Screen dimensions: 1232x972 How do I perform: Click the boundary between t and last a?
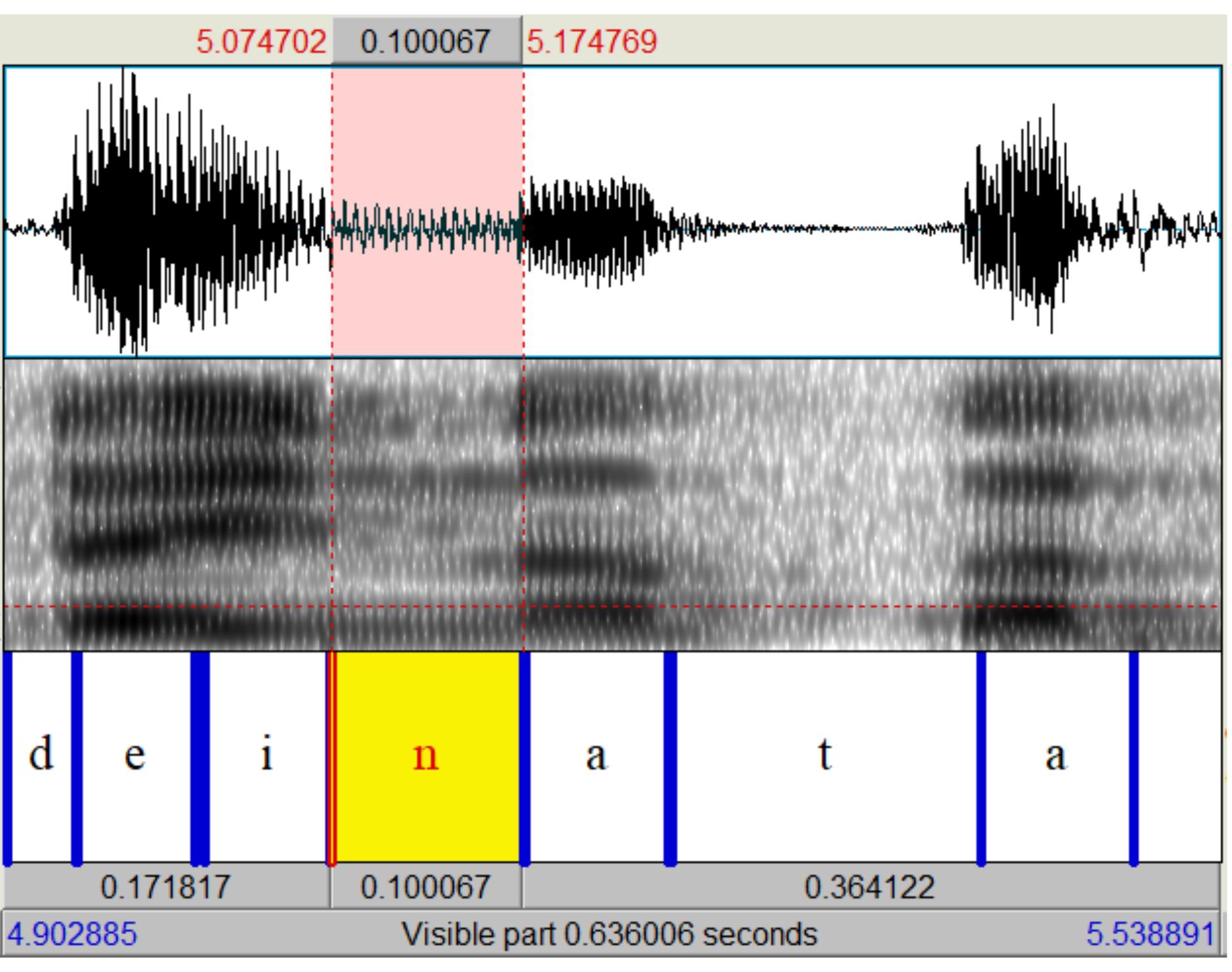click(x=981, y=757)
